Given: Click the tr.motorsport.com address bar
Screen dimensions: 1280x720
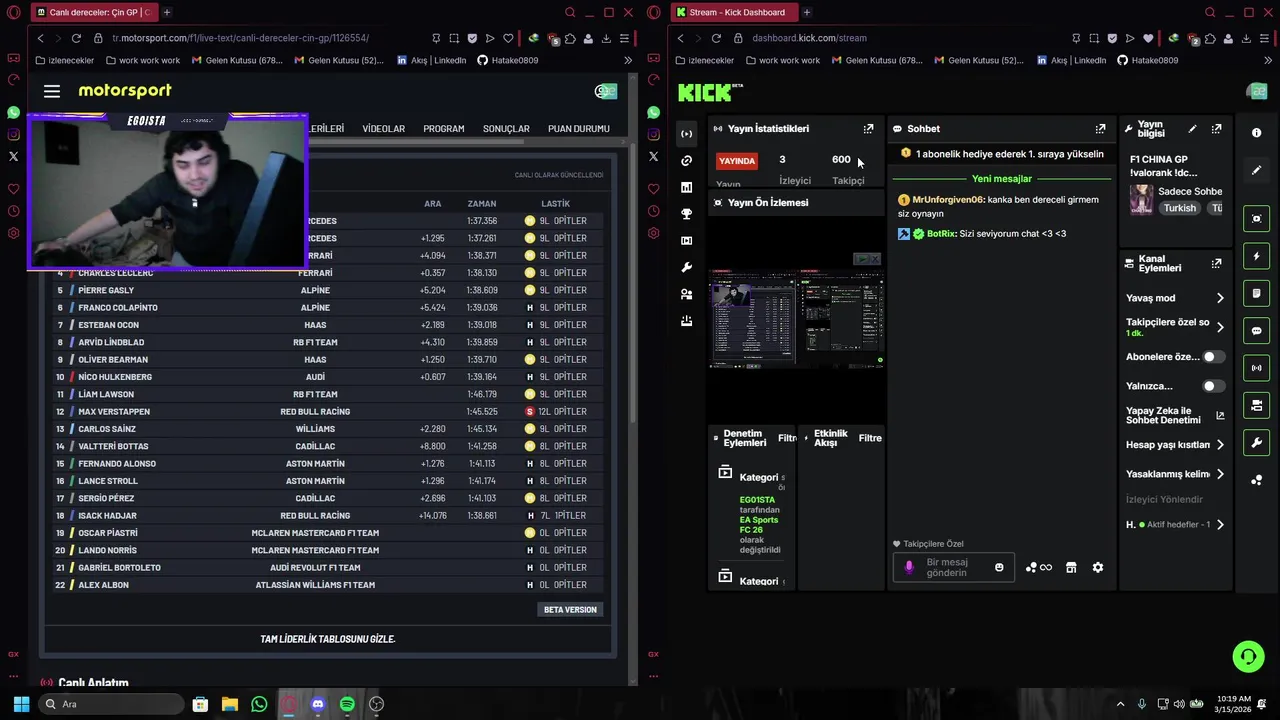Looking at the screenshot, I should pyautogui.click(x=240, y=38).
